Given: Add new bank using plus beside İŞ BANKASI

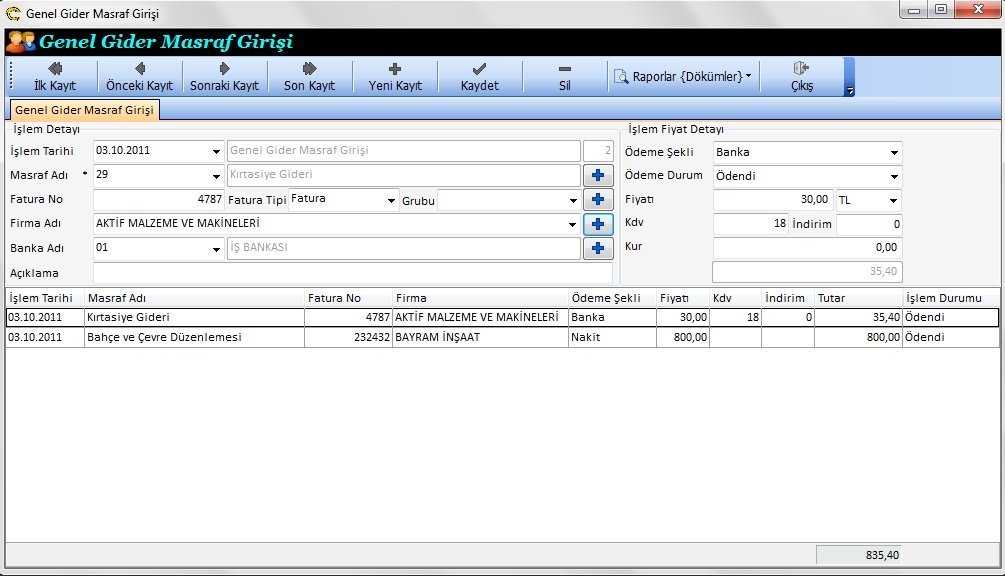Looking at the screenshot, I should point(598,249).
